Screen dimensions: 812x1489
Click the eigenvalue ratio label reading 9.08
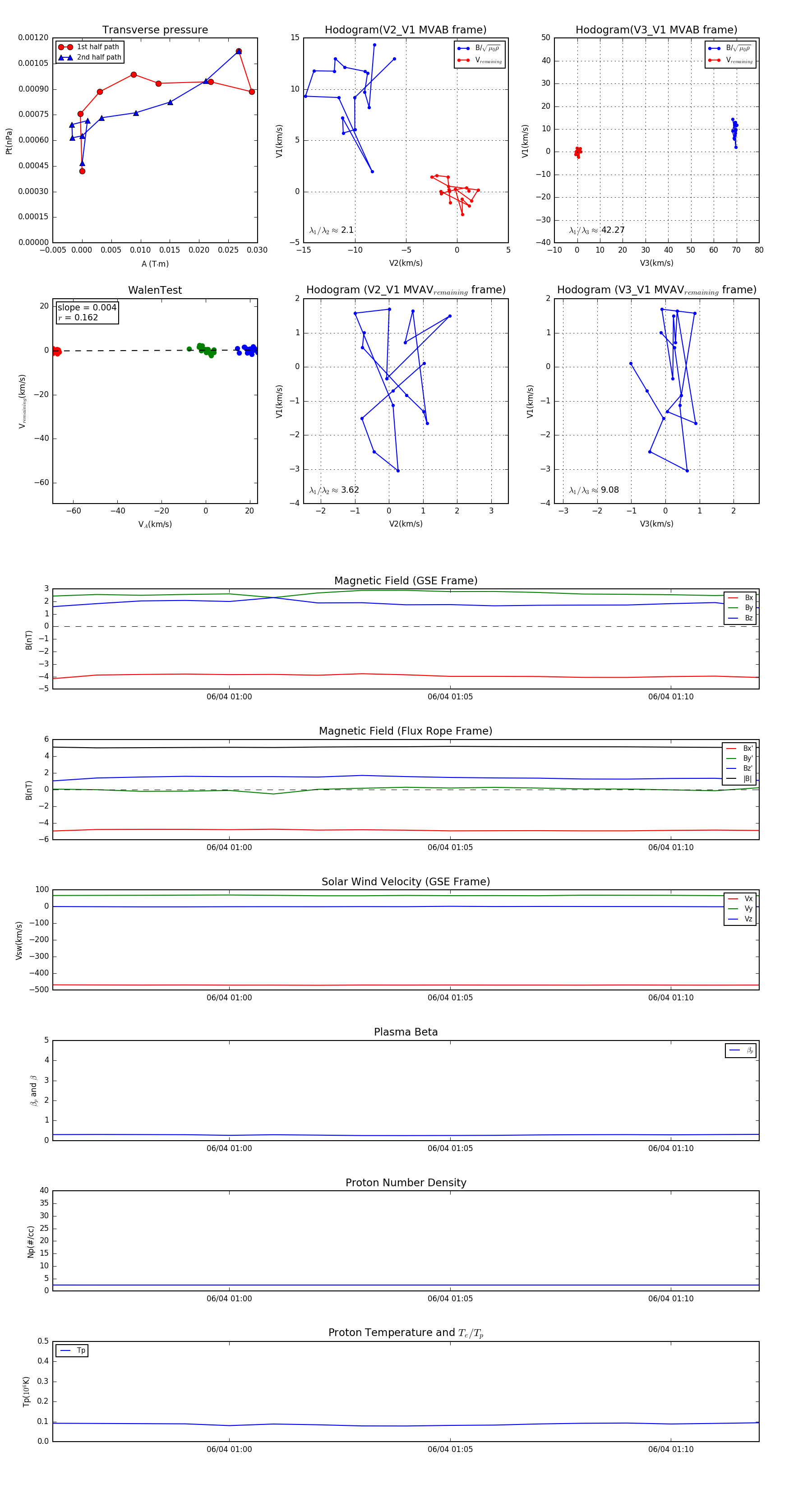click(x=594, y=490)
